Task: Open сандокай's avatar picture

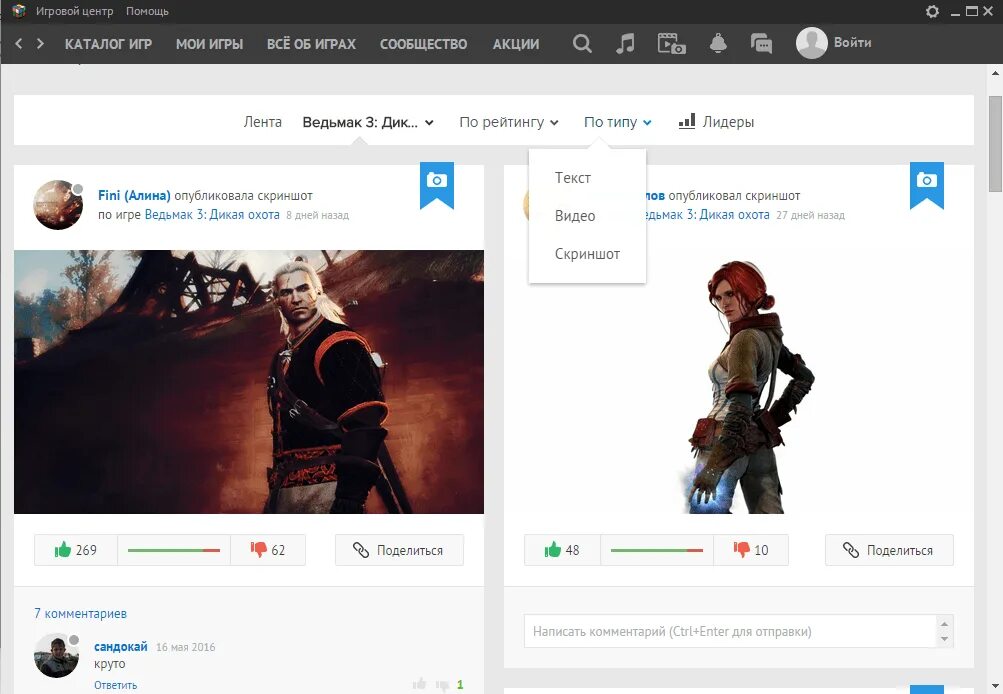Action: 56,656
